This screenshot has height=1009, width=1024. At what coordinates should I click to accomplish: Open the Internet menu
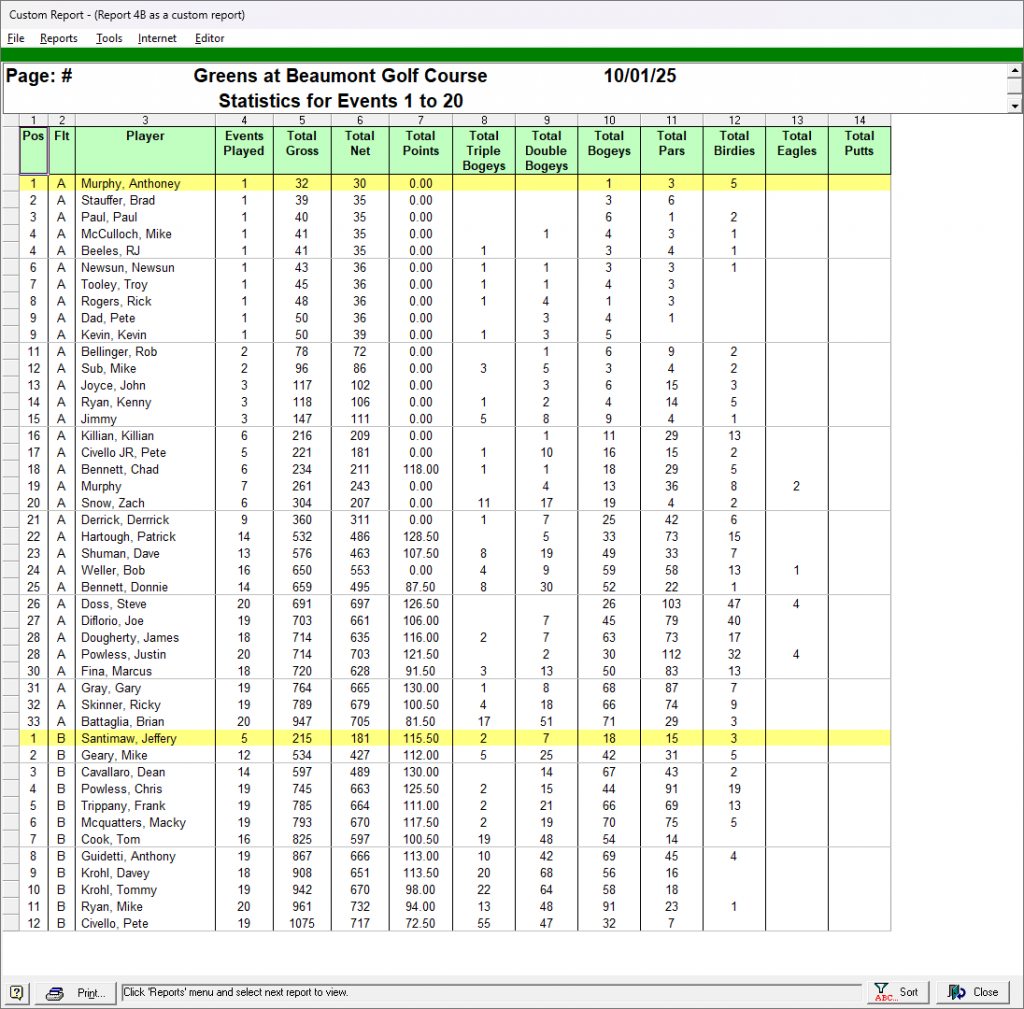(x=157, y=38)
